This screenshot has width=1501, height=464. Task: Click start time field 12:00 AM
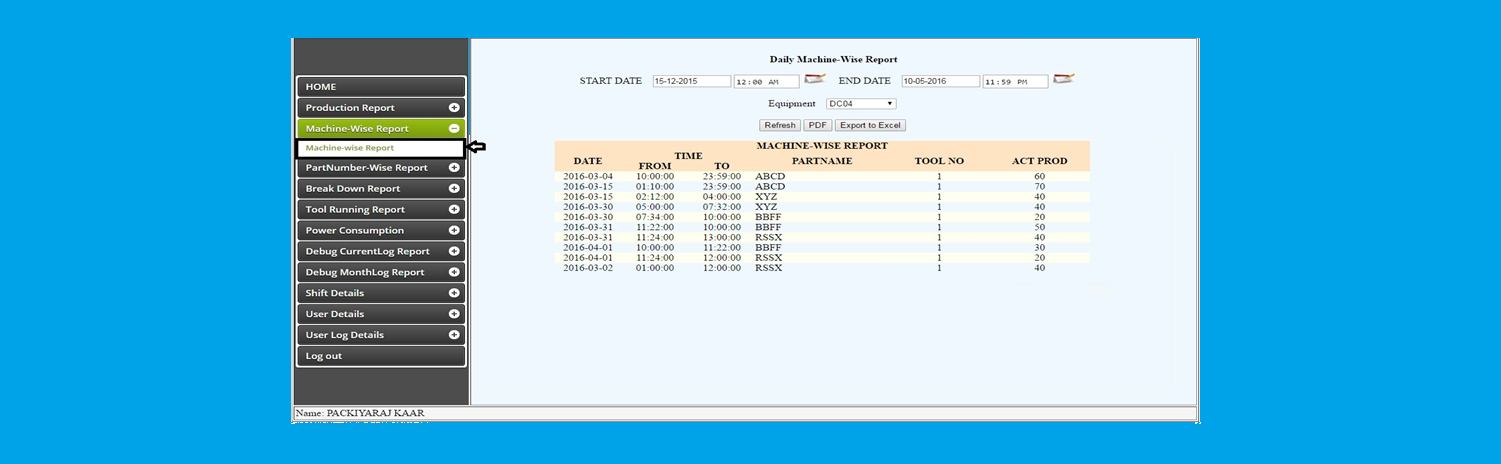click(x=767, y=82)
